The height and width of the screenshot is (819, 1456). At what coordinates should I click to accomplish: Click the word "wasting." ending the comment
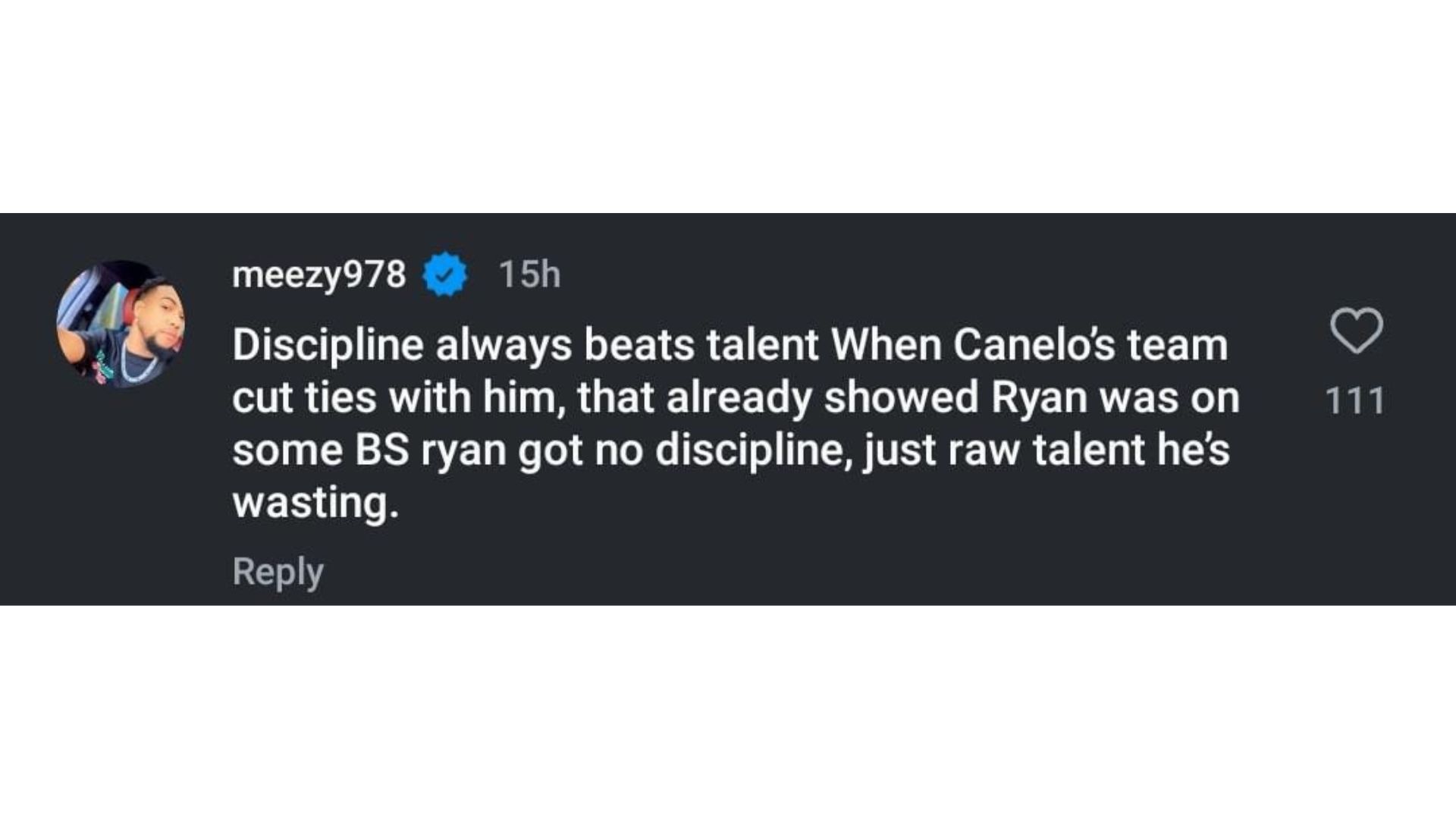coord(315,503)
